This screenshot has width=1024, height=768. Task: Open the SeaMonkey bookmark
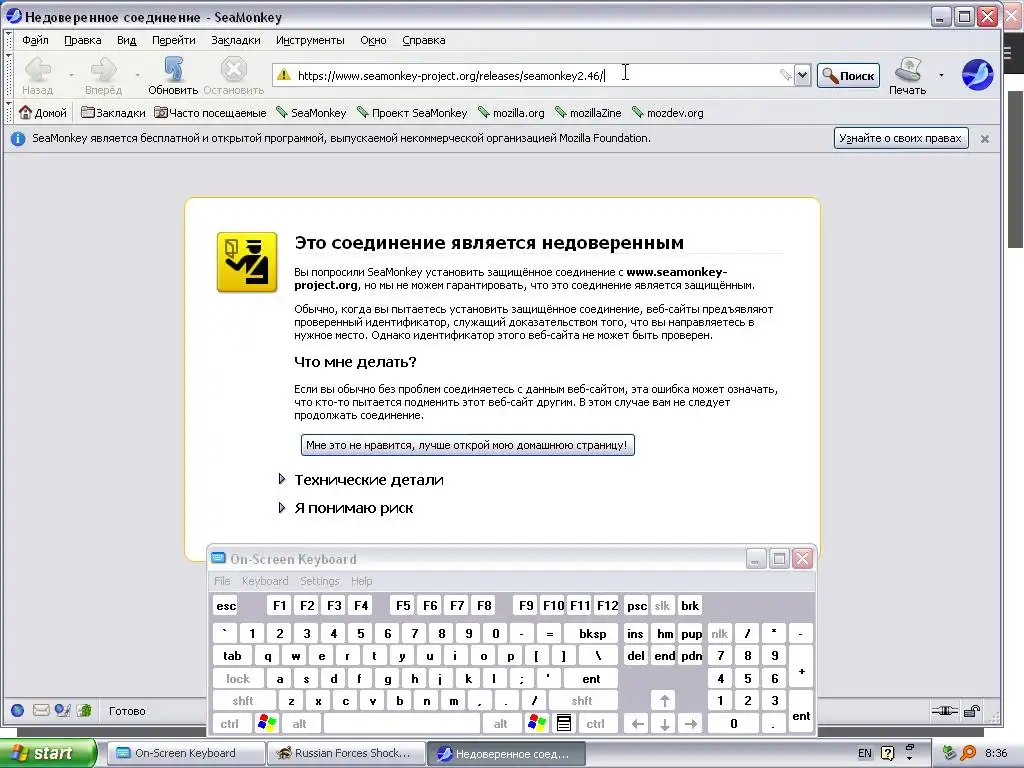[311, 113]
